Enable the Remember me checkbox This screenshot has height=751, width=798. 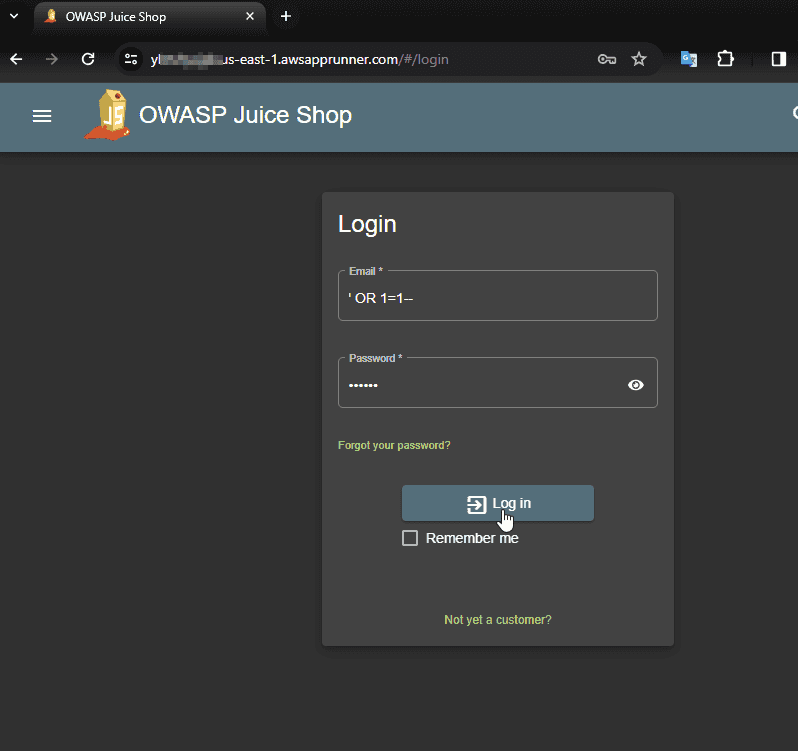pyautogui.click(x=410, y=538)
